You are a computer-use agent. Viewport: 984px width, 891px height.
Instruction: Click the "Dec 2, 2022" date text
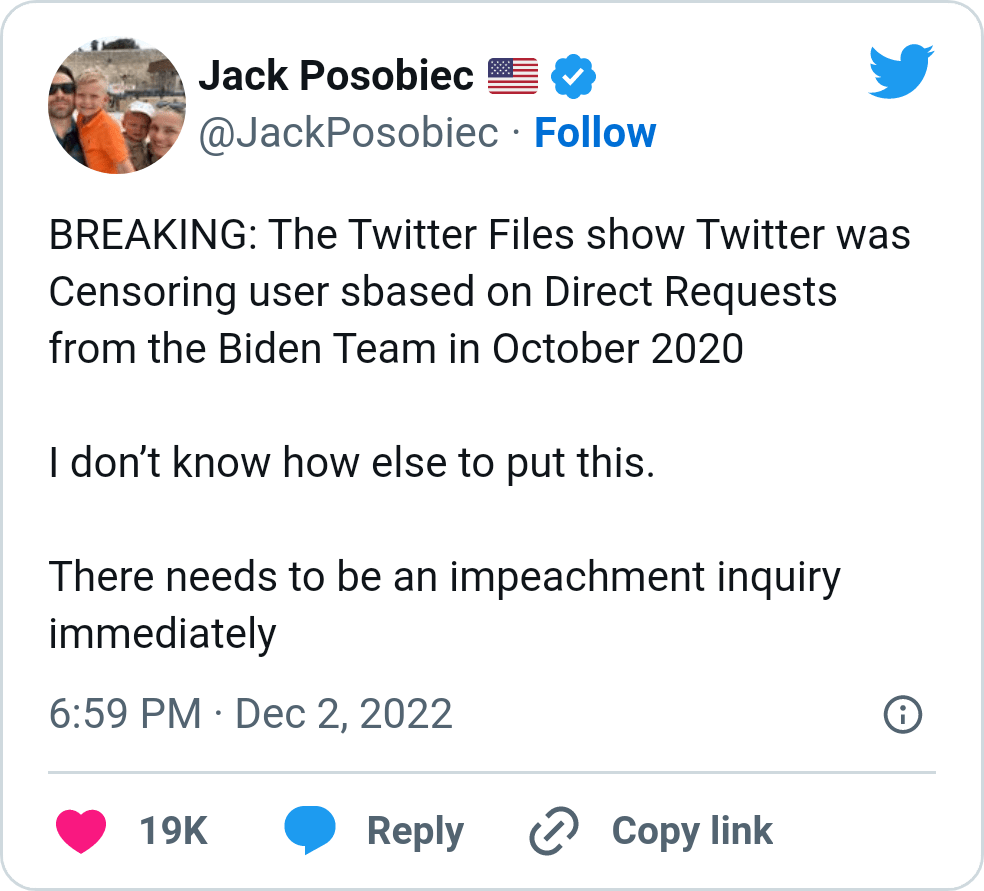tap(343, 714)
